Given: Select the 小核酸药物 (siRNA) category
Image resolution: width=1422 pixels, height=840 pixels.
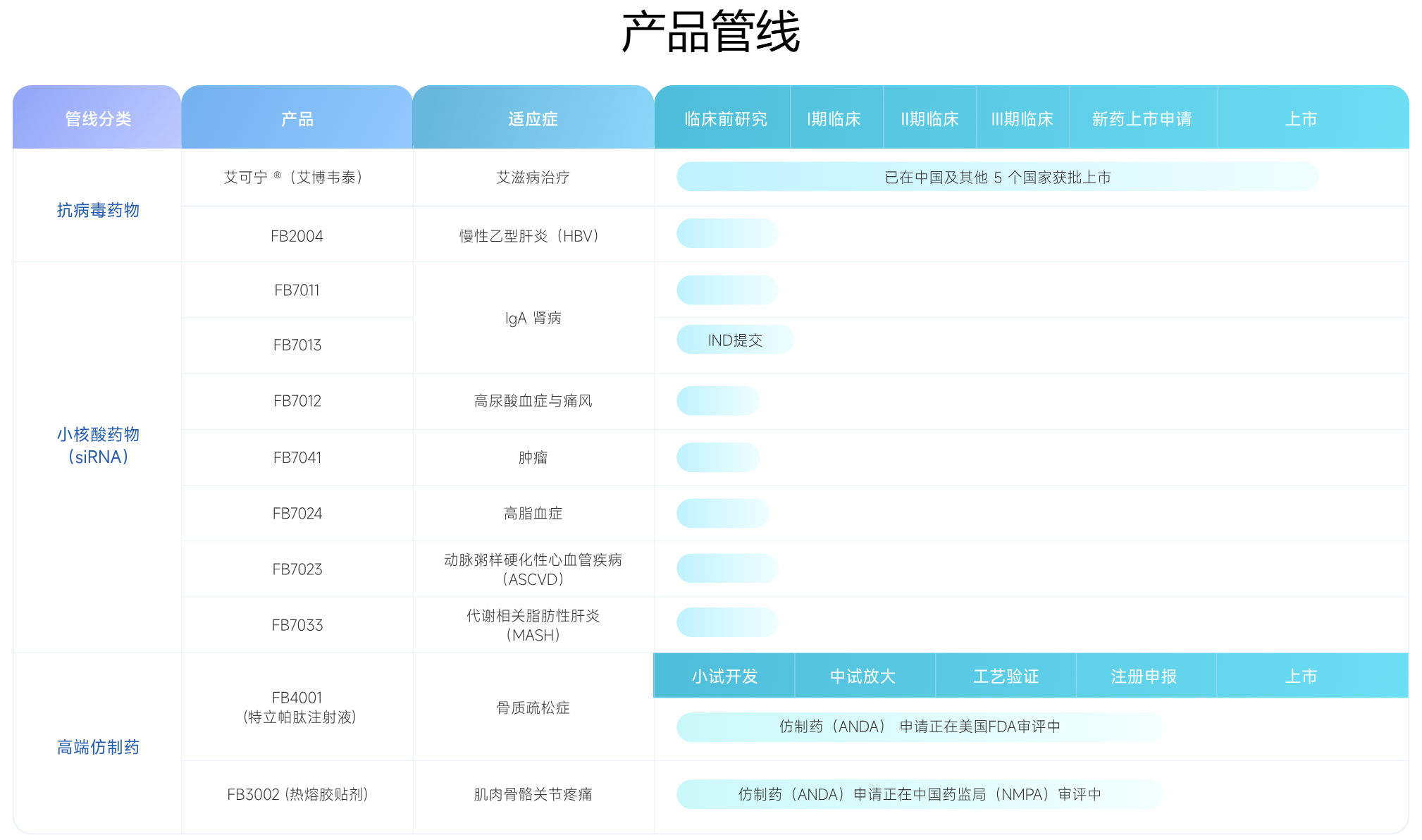Looking at the screenshot, I should click(98, 445).
